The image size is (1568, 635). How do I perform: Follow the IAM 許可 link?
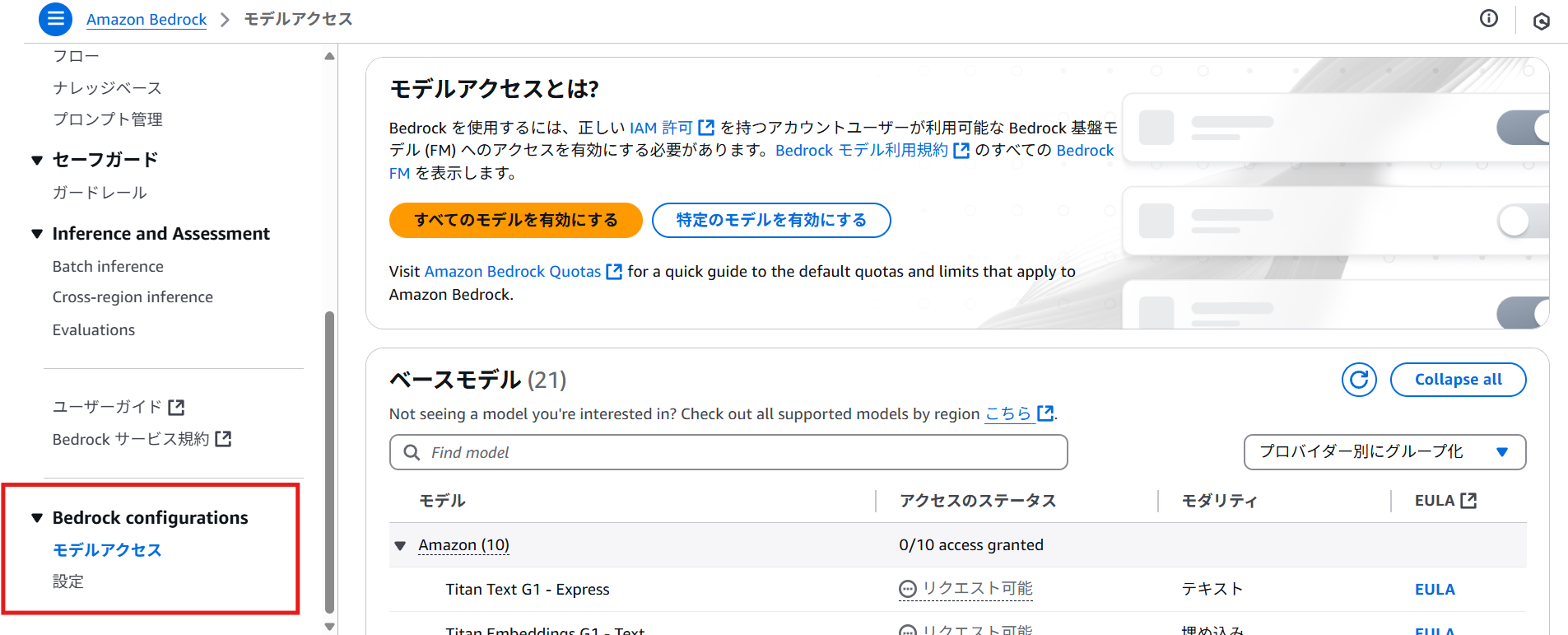[x=662, y=128]
